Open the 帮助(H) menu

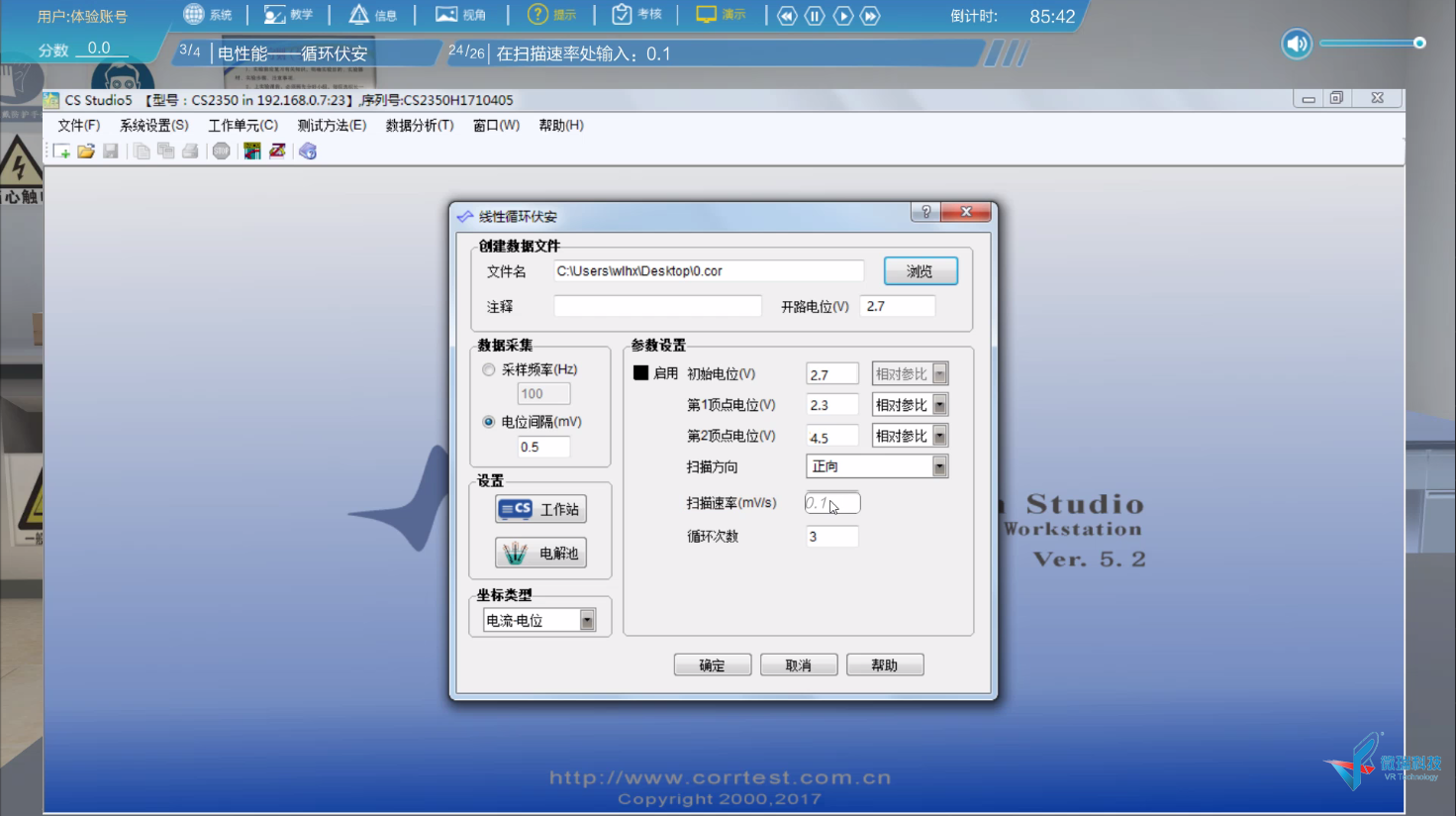(561, 125)
